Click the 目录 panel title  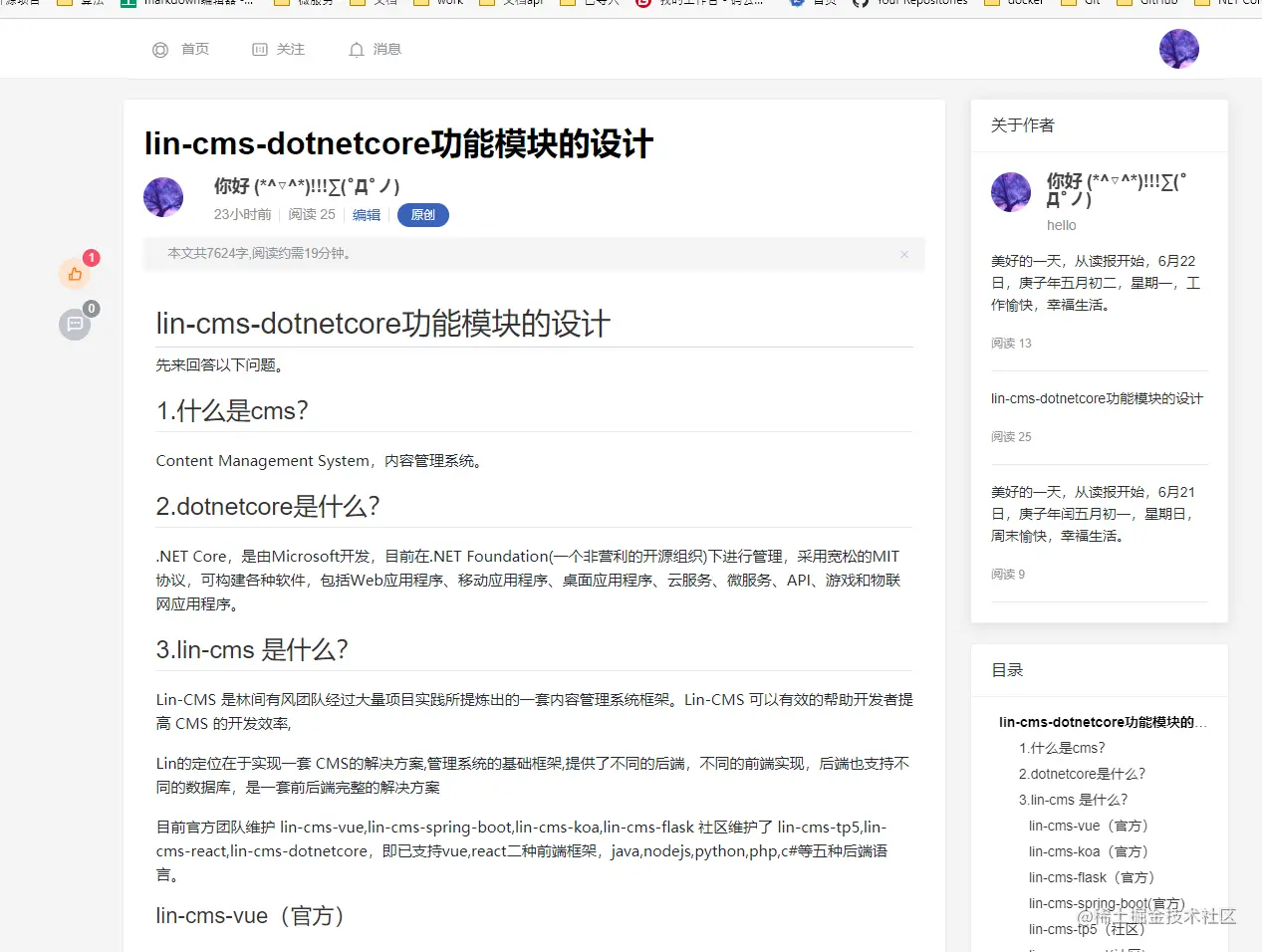click(x=1007, y=670)
